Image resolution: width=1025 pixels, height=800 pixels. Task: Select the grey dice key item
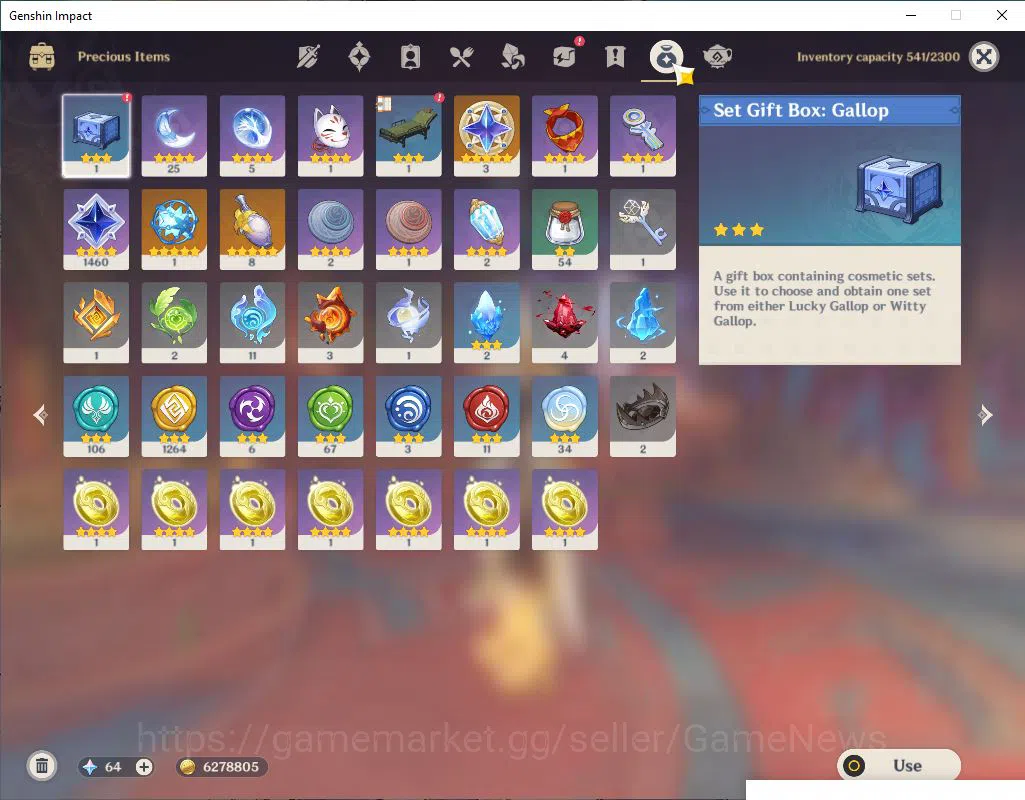pos(643,229)
